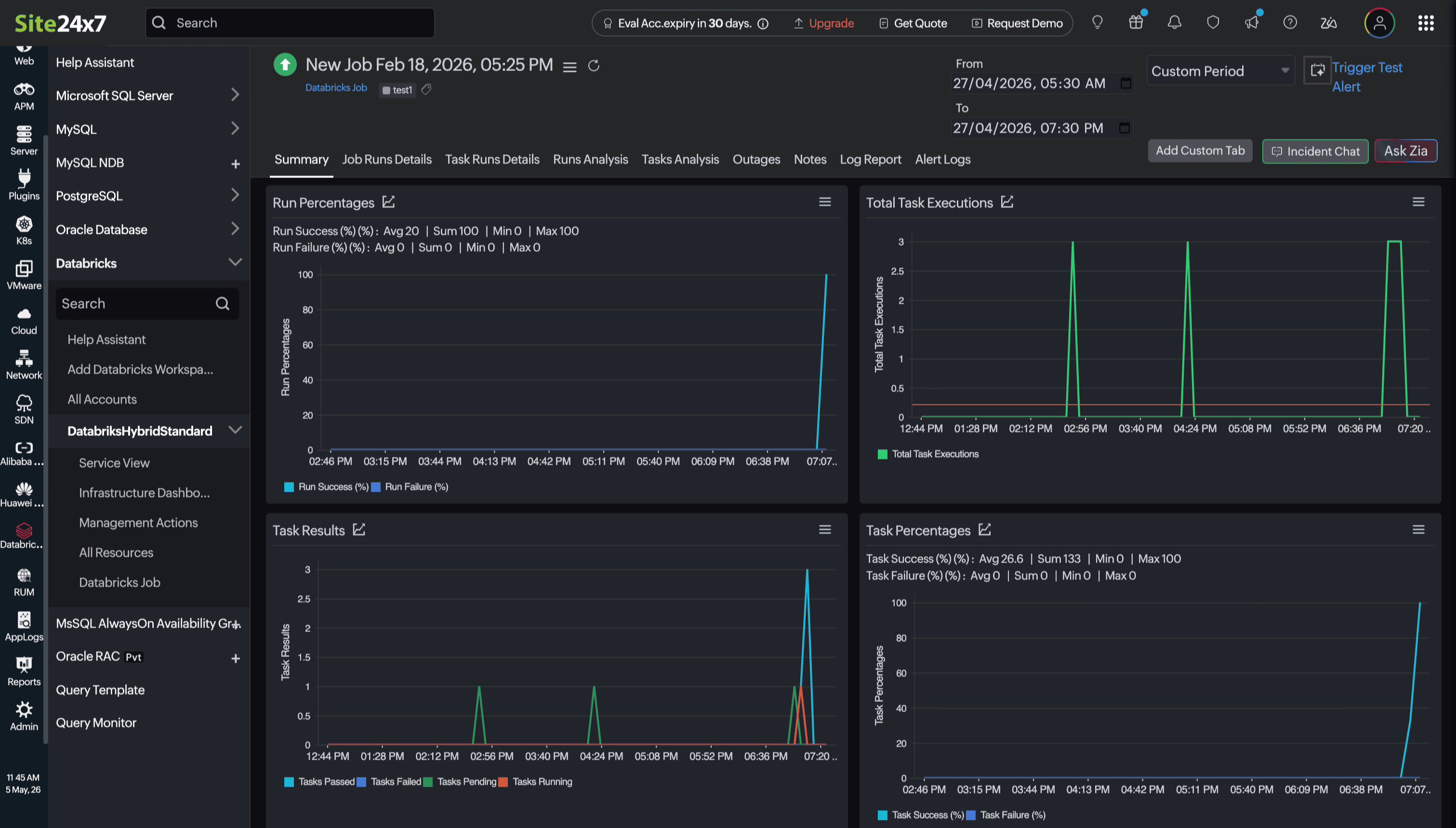Open the megaphone announcements icon
This screenshot has height=828, width=1456.
pyautogui.click(x=1251, y=23)
